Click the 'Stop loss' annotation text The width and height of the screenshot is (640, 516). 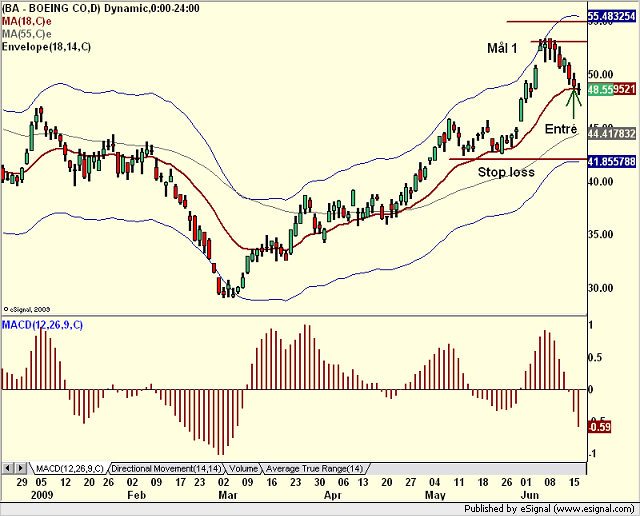point(506,172)
